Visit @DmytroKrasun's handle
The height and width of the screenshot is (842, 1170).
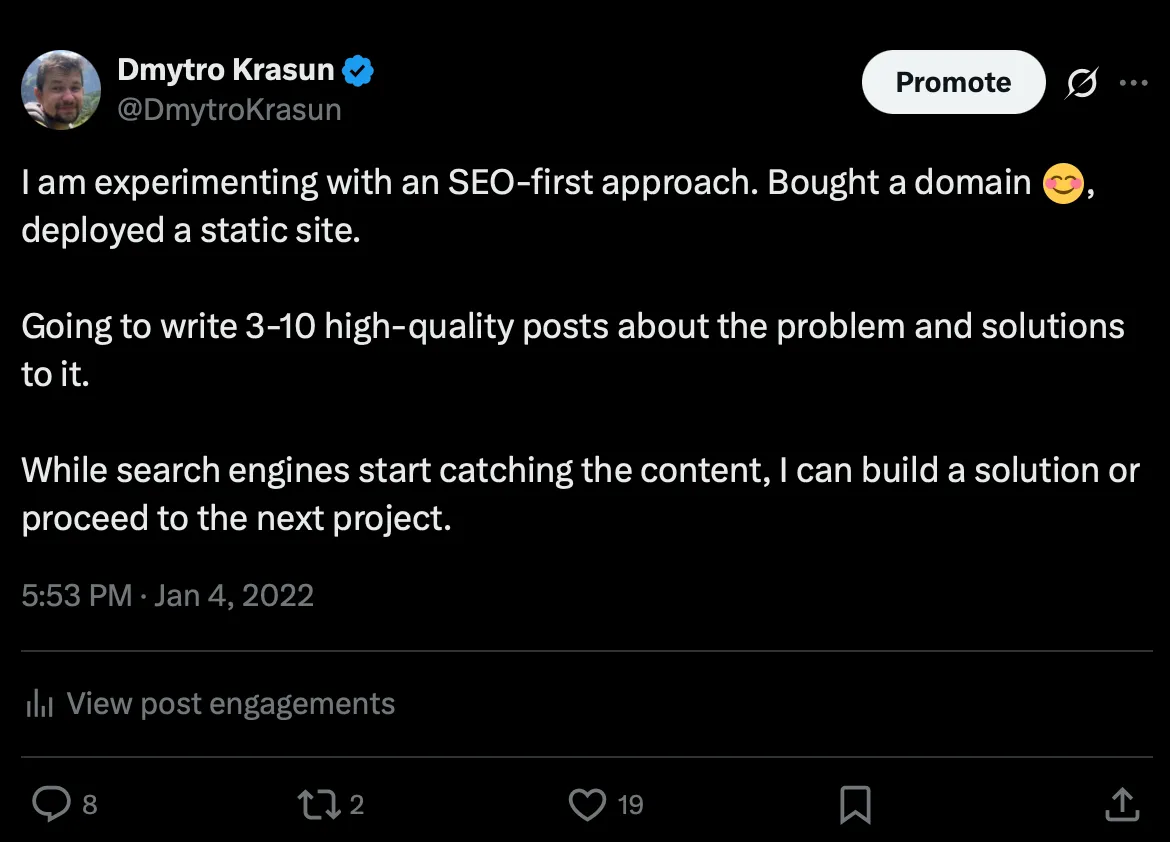coord(230,109)
